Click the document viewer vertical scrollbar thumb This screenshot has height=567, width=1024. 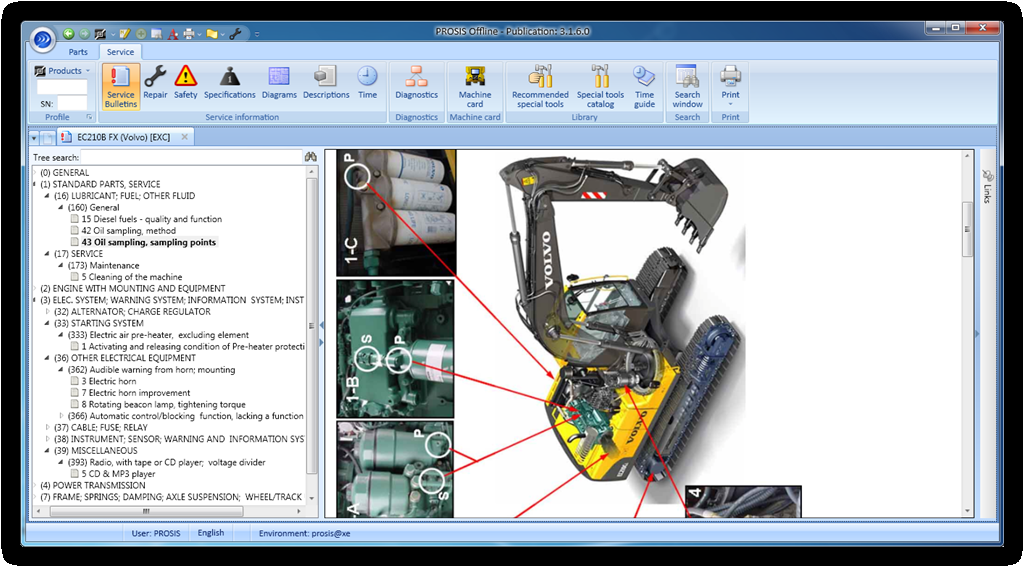[968, 231]
